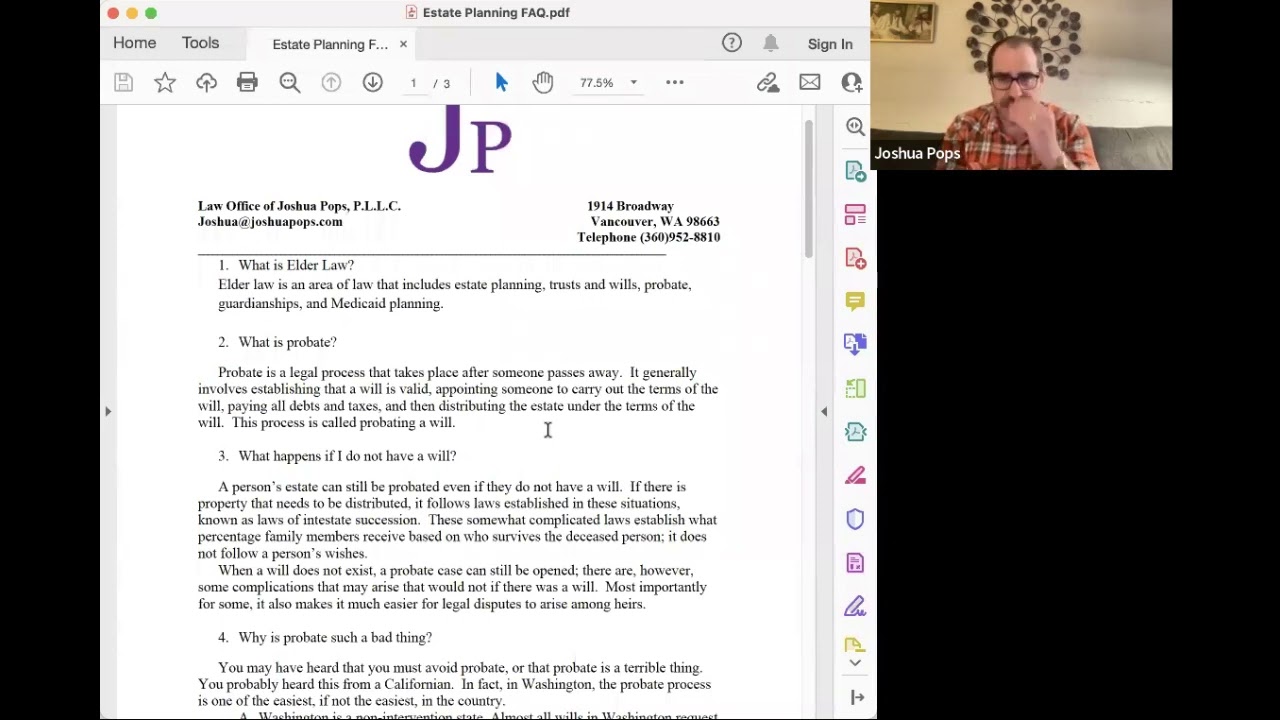This screenshot has height=720, width=1280.
Task: Open the Find text magnifier tool
Action: pos(290,83)
